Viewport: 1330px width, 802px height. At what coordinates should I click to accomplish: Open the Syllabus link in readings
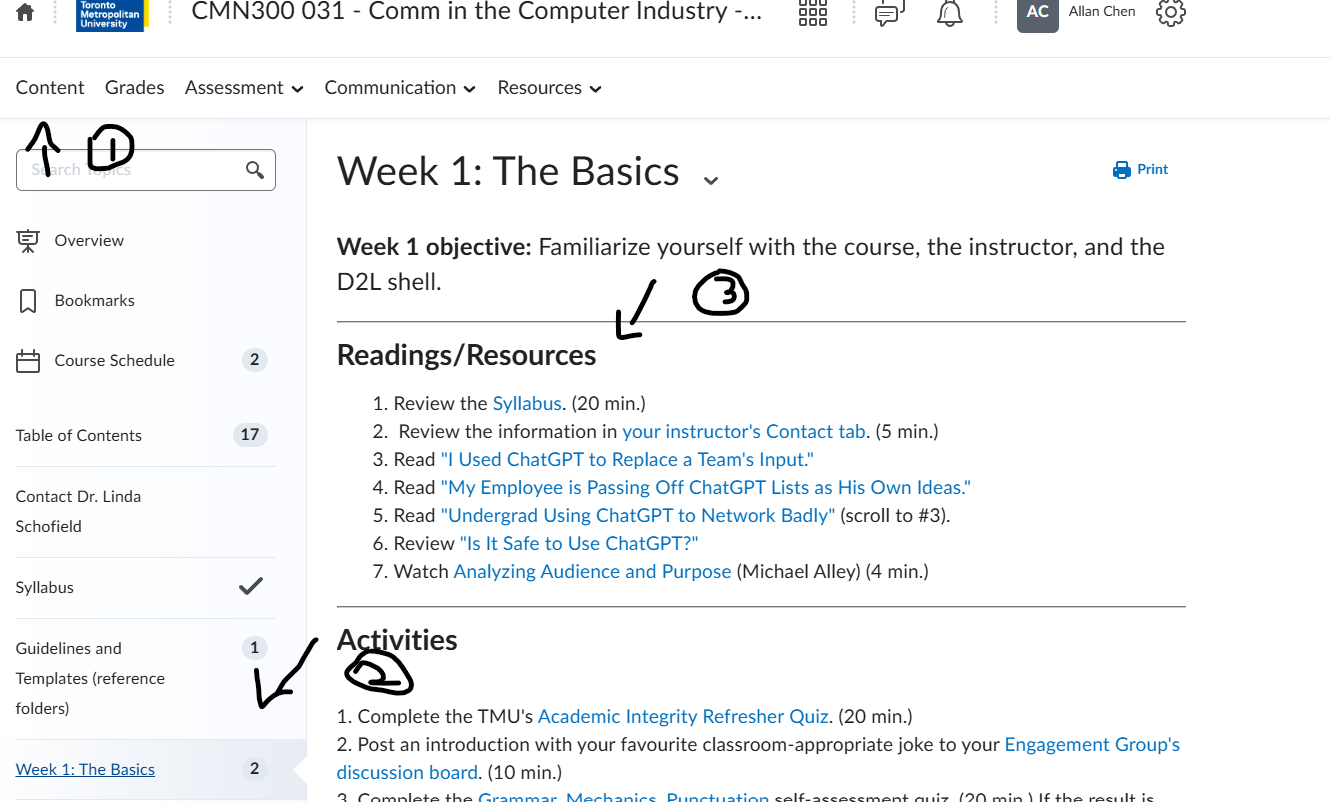point(527,404)
